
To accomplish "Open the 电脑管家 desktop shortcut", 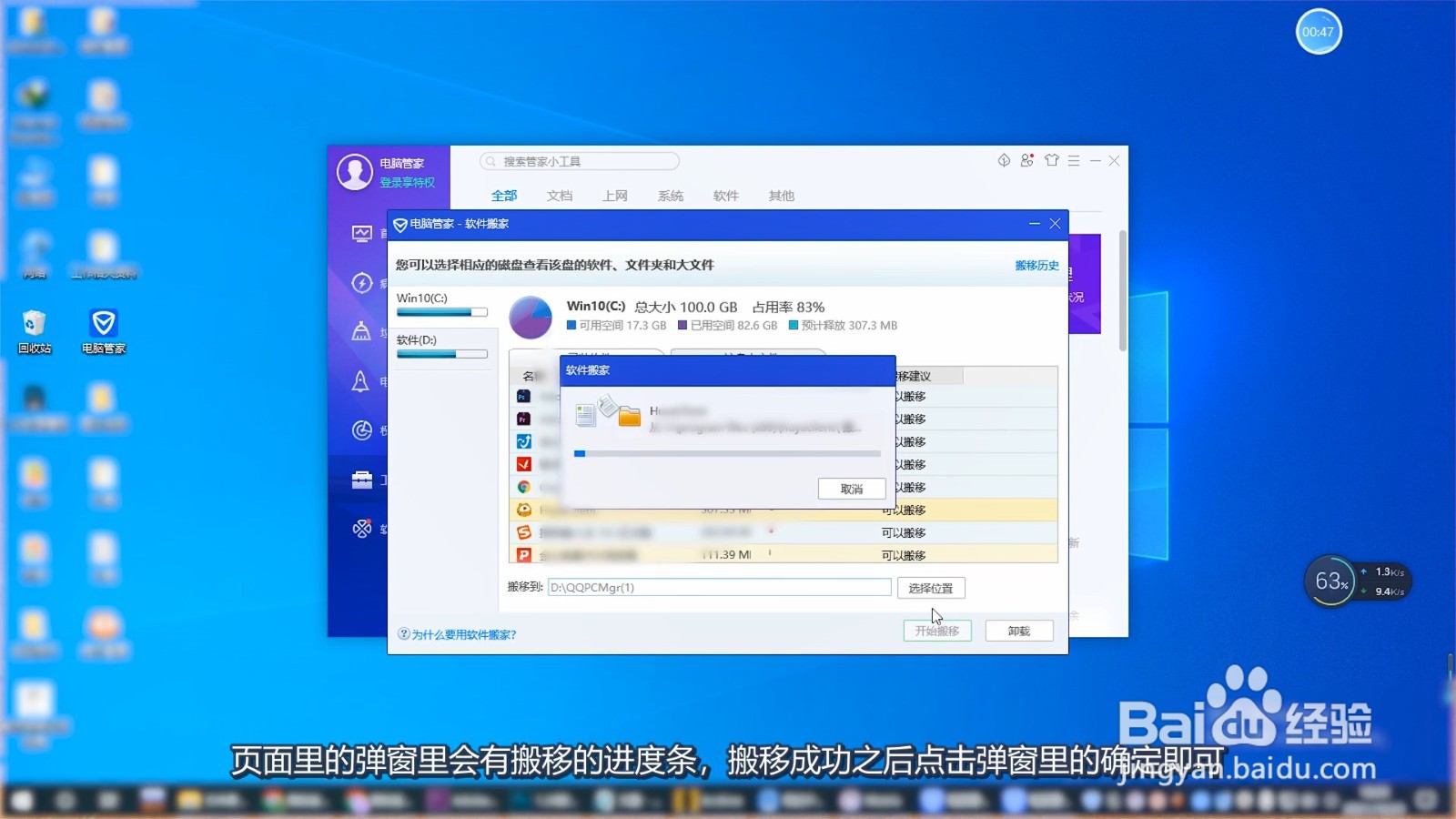I will (104, 331).
